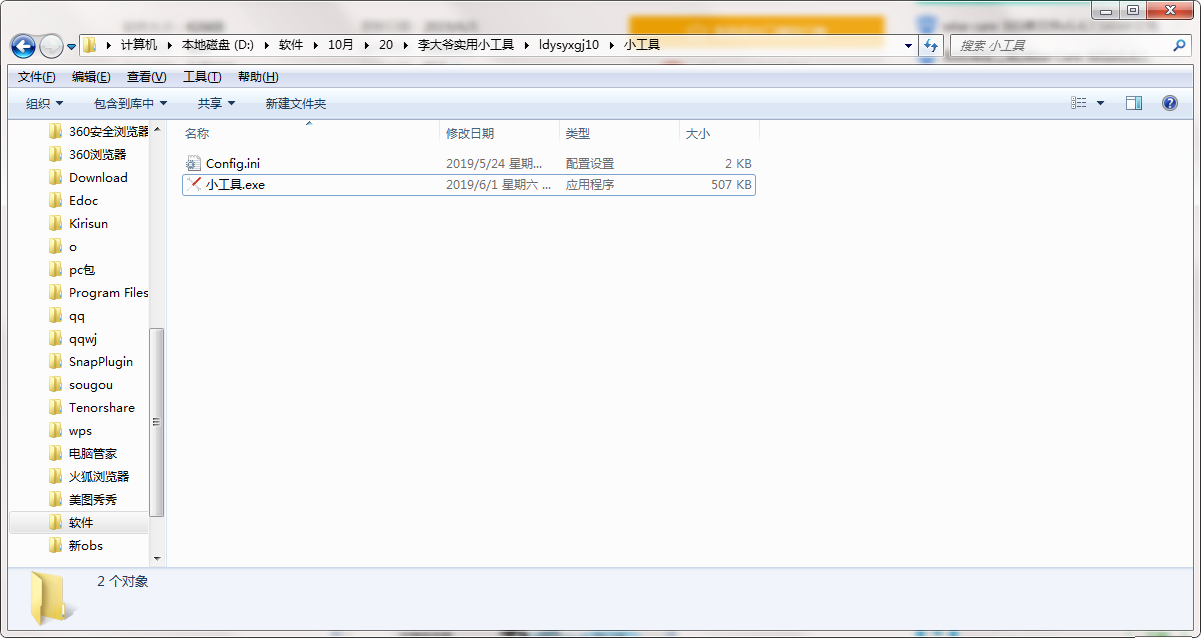Select sougou folder in sidebar
The width and height of the screenshot is (1201, 638).
point(80,385)
